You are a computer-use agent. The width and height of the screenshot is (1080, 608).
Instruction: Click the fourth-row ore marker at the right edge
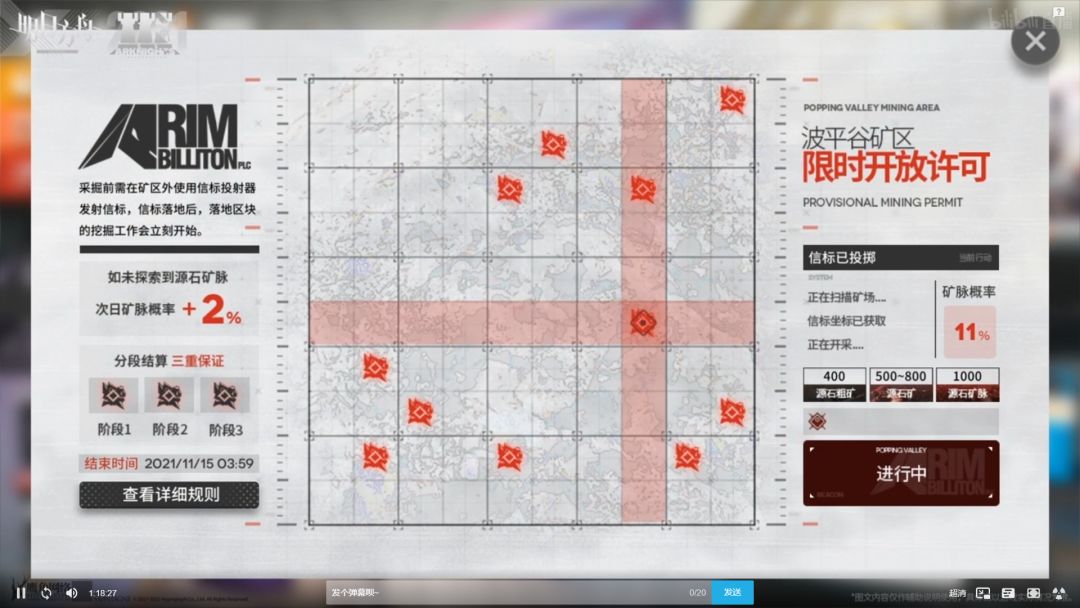(x=732, y=412)
